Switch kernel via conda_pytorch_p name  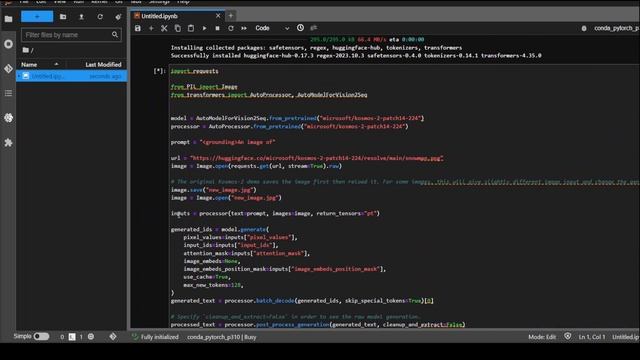click(616, 28)
